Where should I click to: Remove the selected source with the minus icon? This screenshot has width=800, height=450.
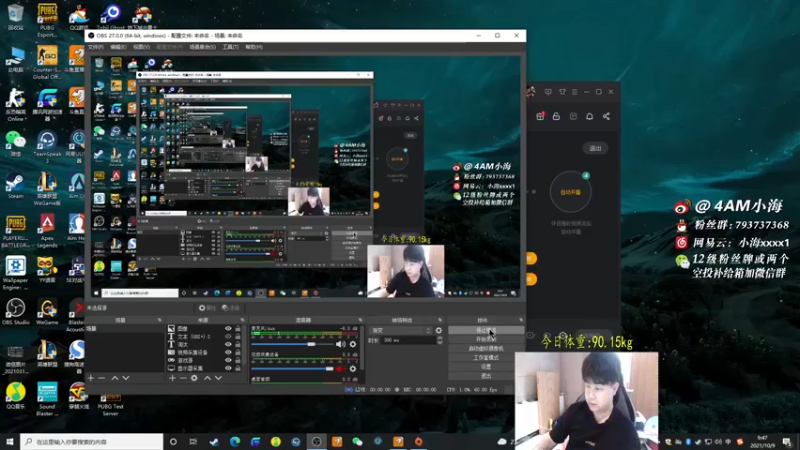click(x=183, y=378)
